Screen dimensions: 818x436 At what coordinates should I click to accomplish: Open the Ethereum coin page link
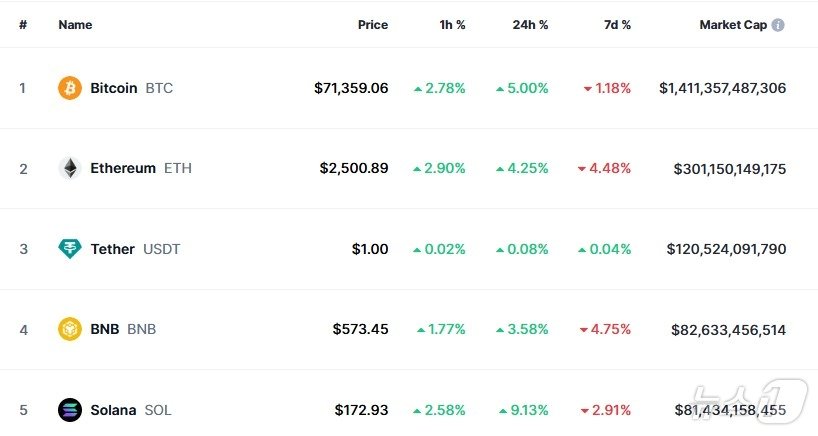123,168
